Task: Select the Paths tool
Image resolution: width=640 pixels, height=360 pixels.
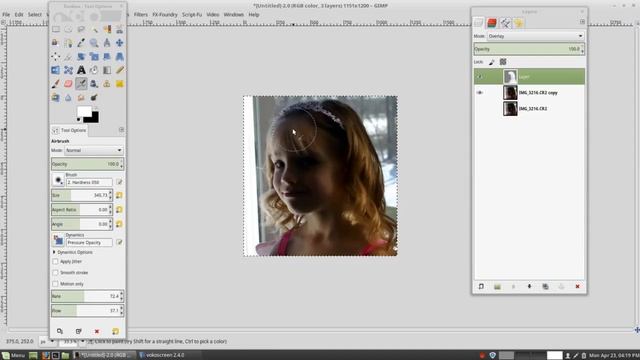Action: pos(68,43)
